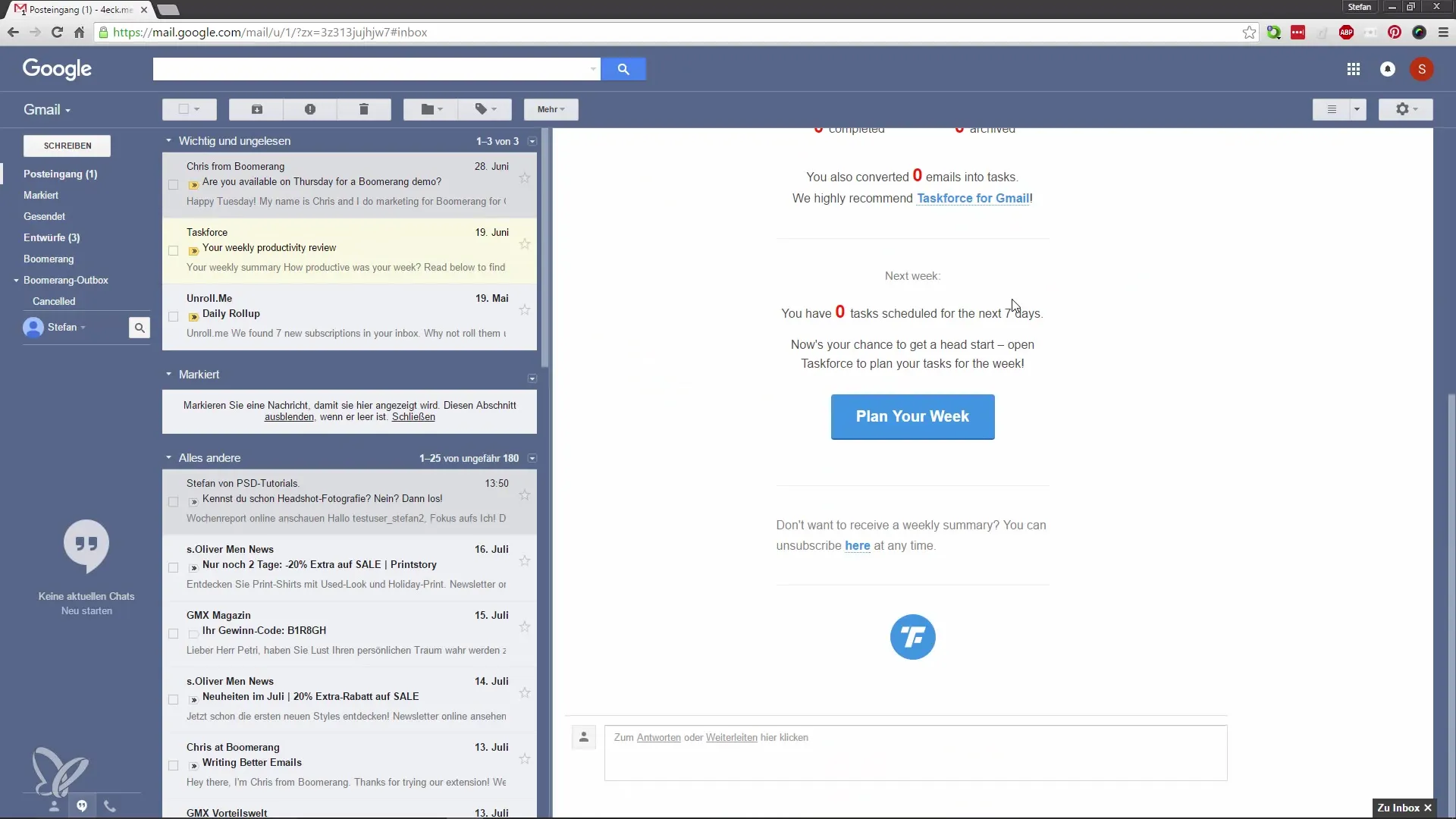
Task: Open the Gesendet folder
Action: point(45,216)
